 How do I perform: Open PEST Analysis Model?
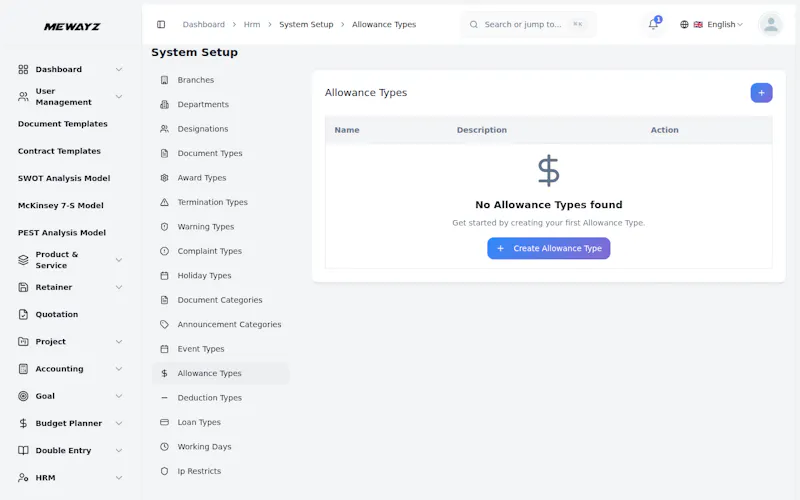(62, 233)
